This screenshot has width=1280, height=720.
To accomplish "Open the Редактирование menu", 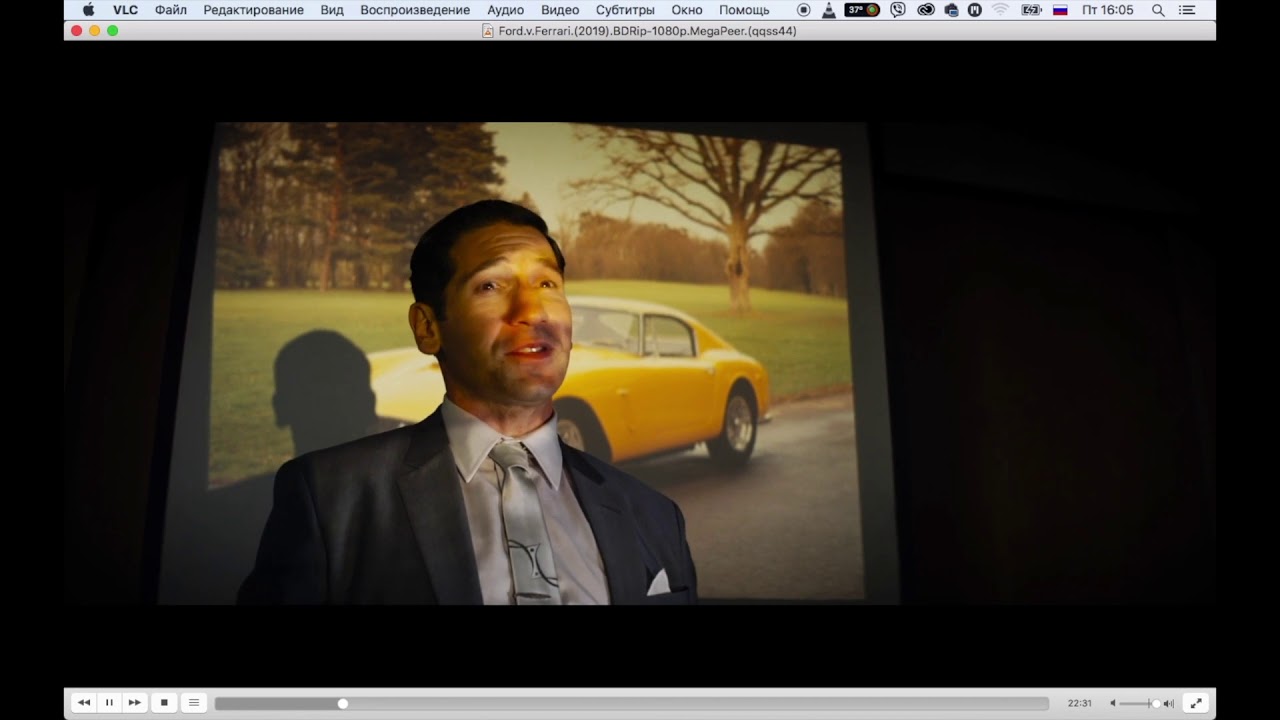I will coord(253,10).
